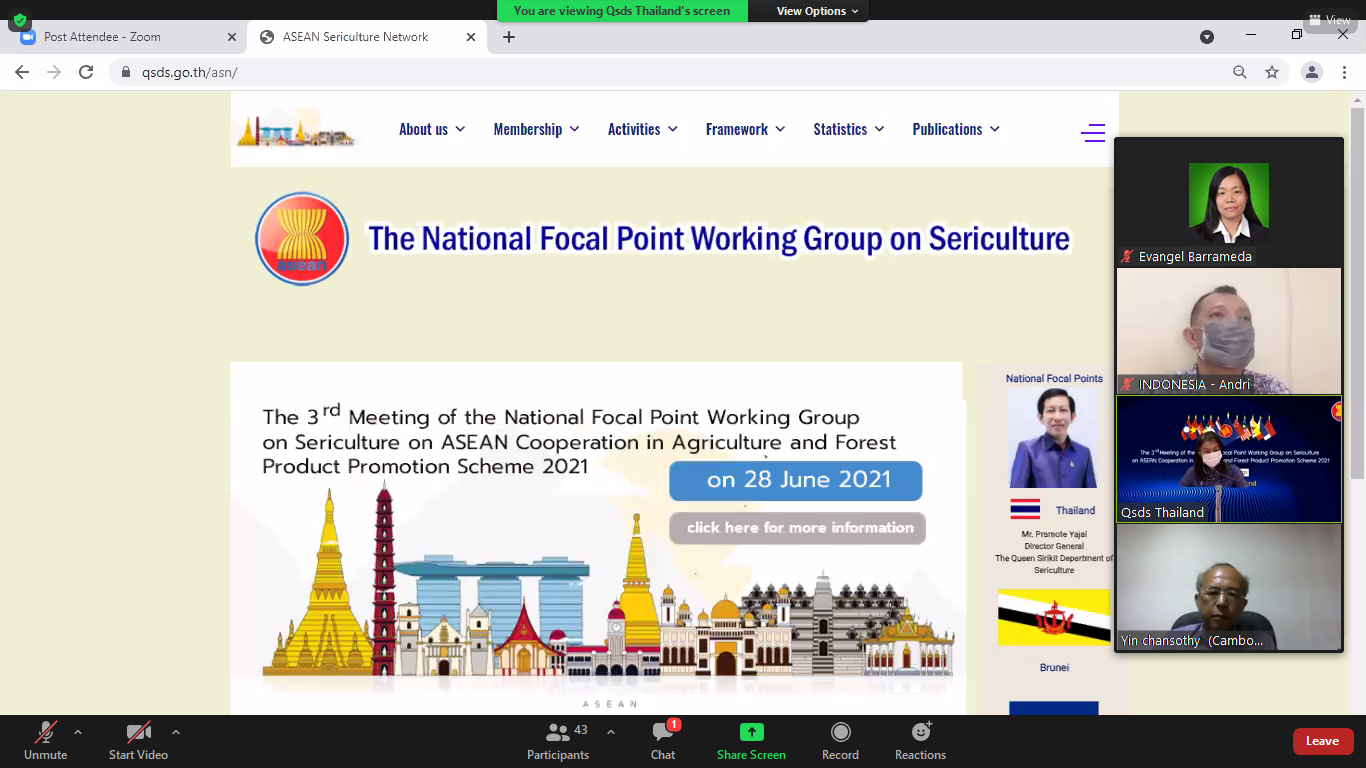Click the round ASEAN emblem logo

pyautogui.click(x=302, y=239)
